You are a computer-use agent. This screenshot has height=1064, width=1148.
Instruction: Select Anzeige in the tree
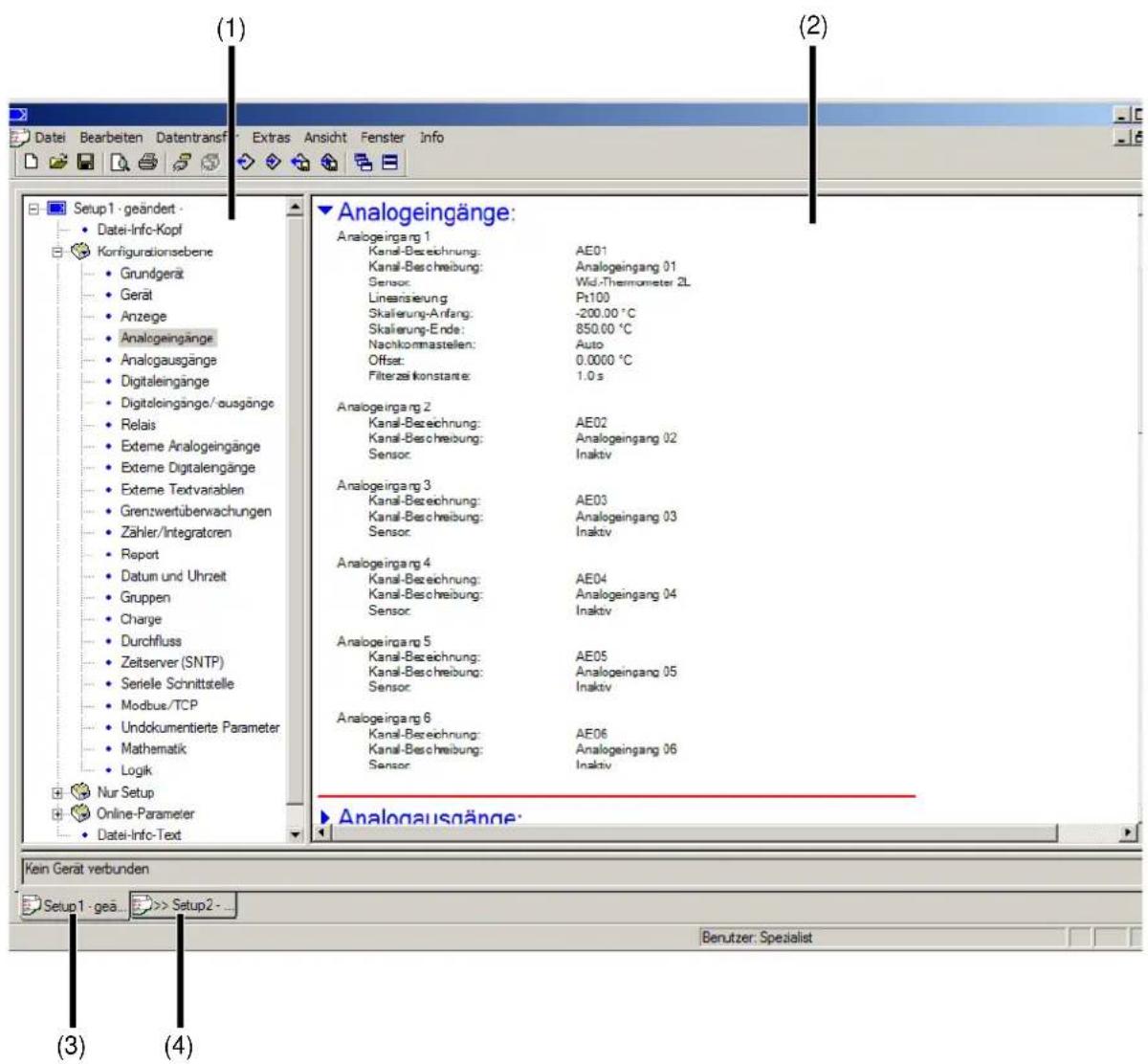pyautogui.click(x=143, y=317)
